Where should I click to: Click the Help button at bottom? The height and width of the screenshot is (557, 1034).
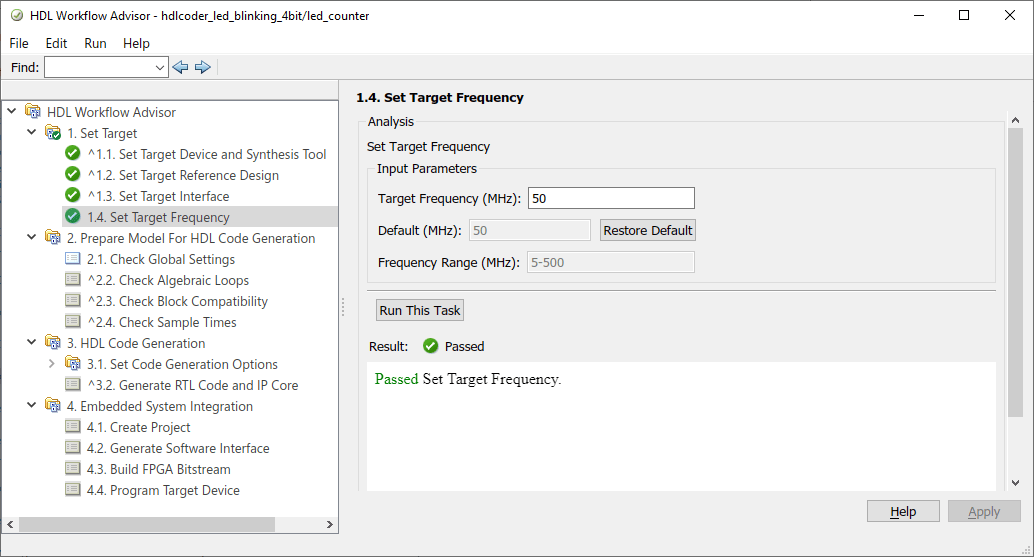tap(903, 512)
